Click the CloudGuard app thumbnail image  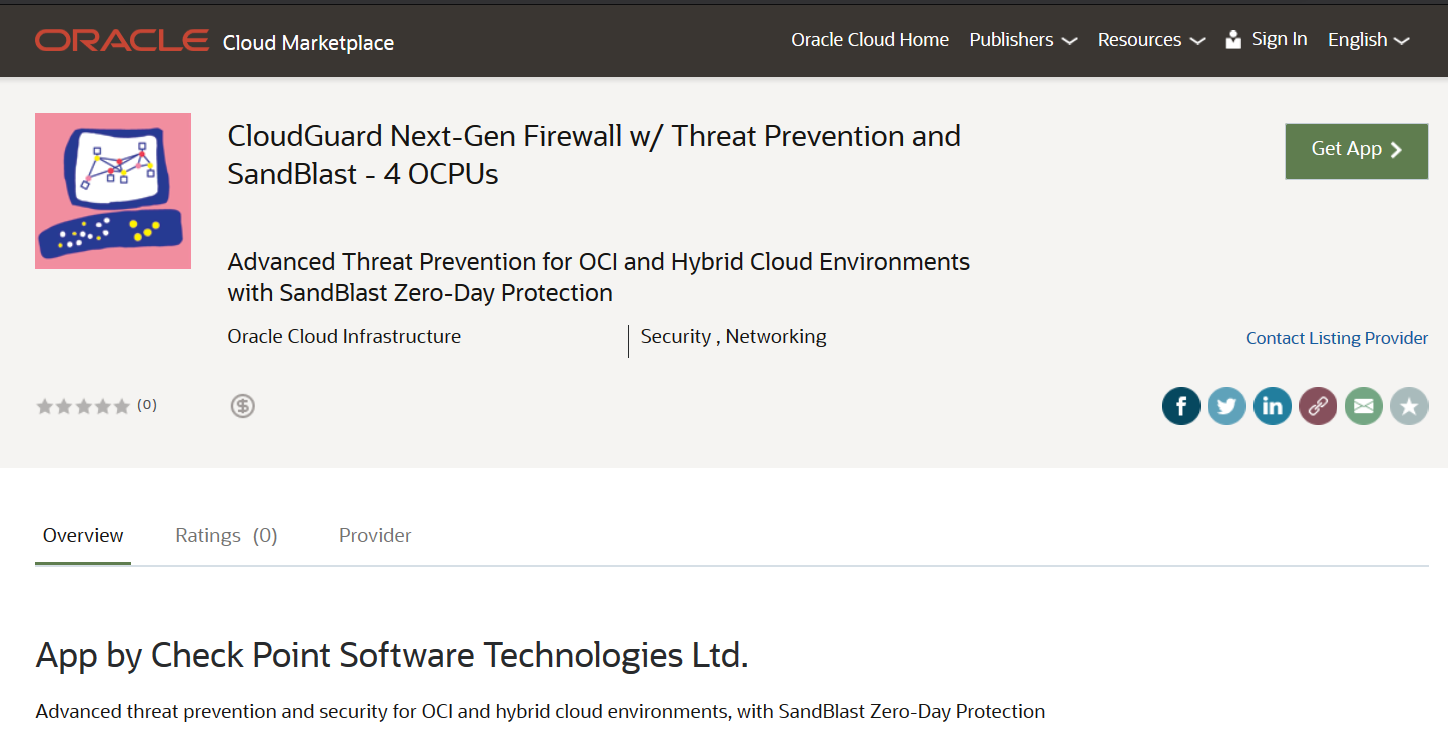click(113, 191)
